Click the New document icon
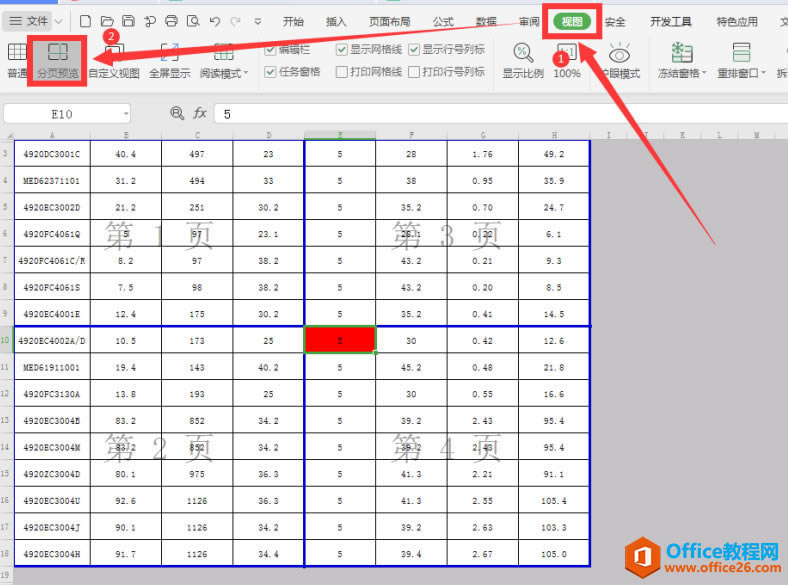788x585 pixels. click(85, 21)
